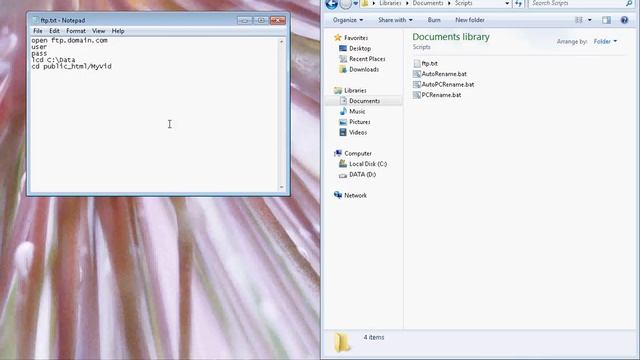Click the AutoPCRename.bat file icon

[417, 85]
